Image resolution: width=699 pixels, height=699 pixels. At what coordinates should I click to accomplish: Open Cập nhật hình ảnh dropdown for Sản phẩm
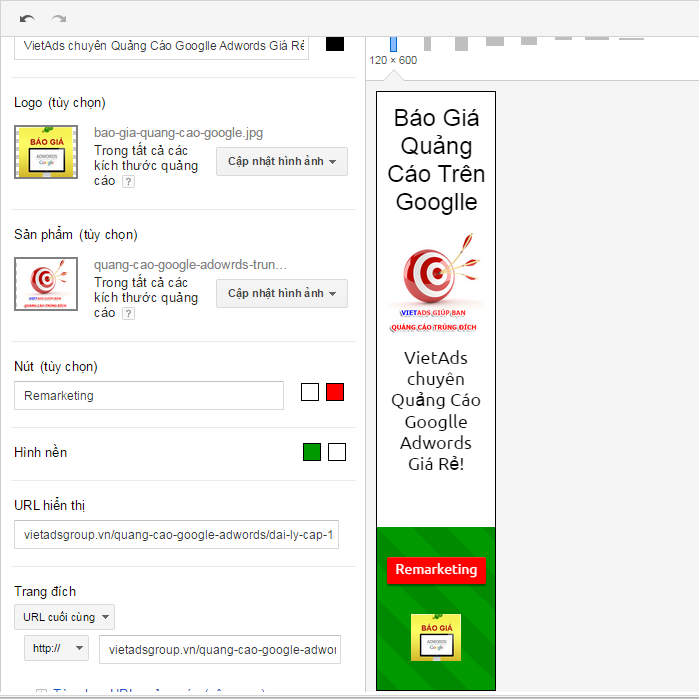tap(282, 294)
